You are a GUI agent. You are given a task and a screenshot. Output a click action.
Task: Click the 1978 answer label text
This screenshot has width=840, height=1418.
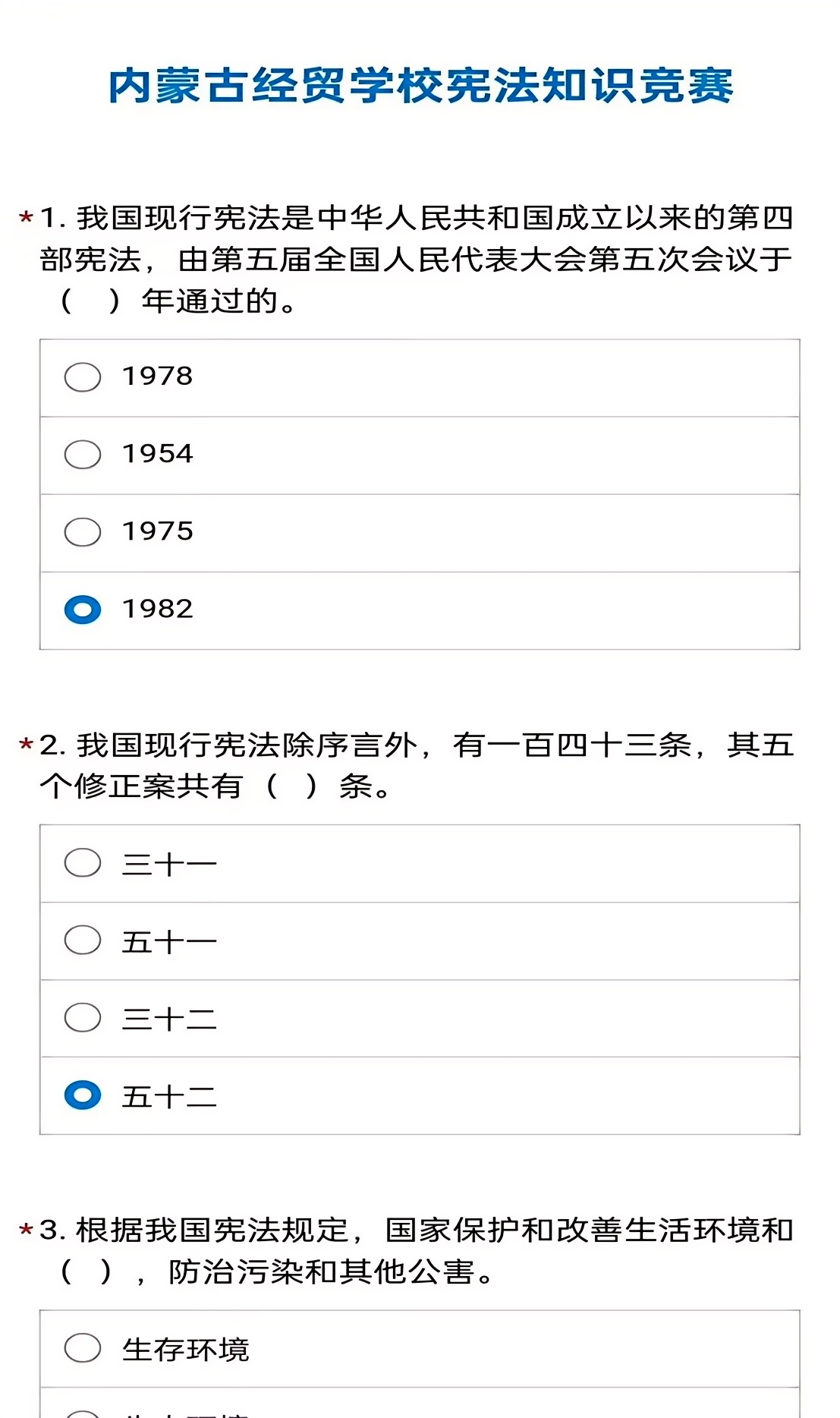(158, 377)
